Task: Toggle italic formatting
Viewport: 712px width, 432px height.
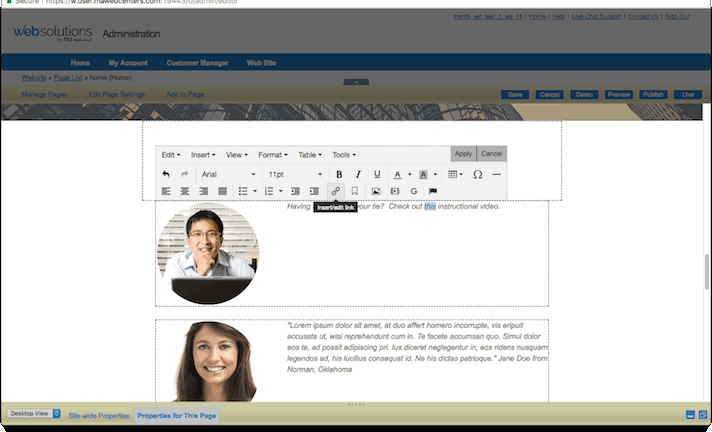Action: coord(358,174)
